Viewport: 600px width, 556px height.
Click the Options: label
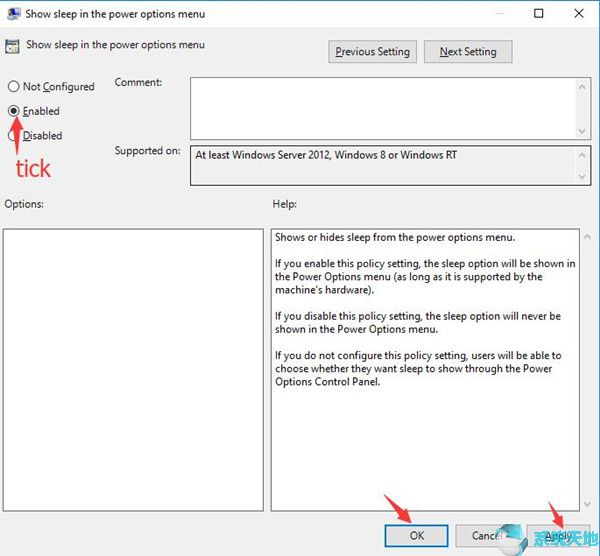pos(24,204)
